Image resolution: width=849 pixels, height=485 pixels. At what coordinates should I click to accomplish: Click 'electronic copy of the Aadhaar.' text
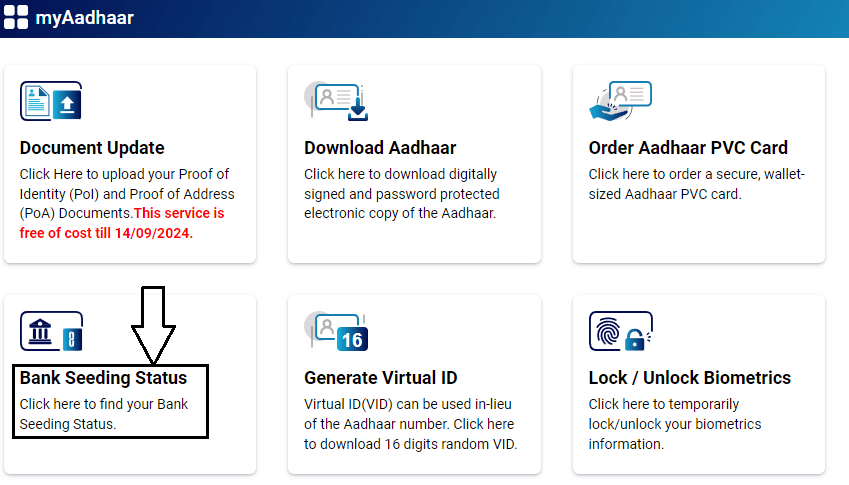(400, 213)
